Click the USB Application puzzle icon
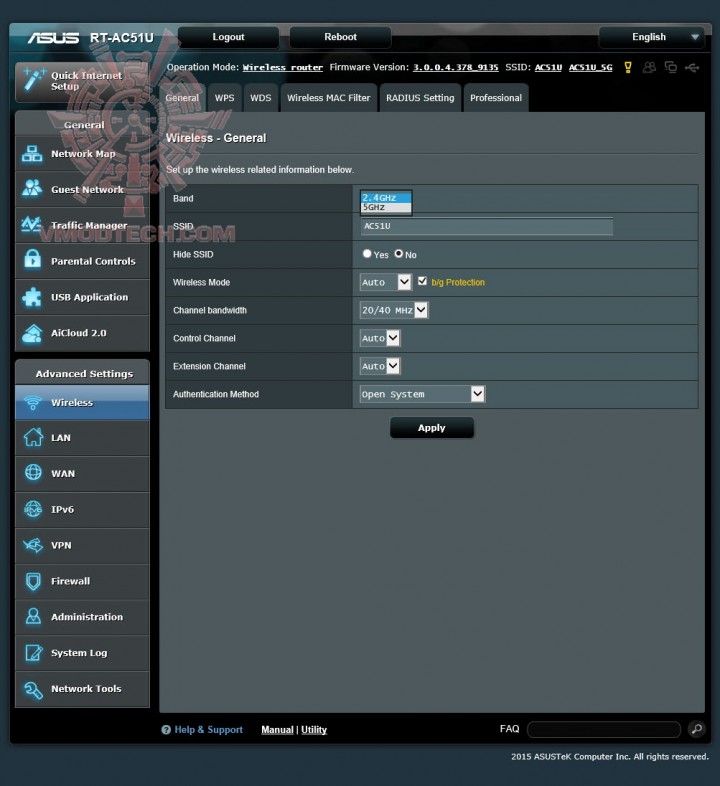 click(x=32, y=297)
